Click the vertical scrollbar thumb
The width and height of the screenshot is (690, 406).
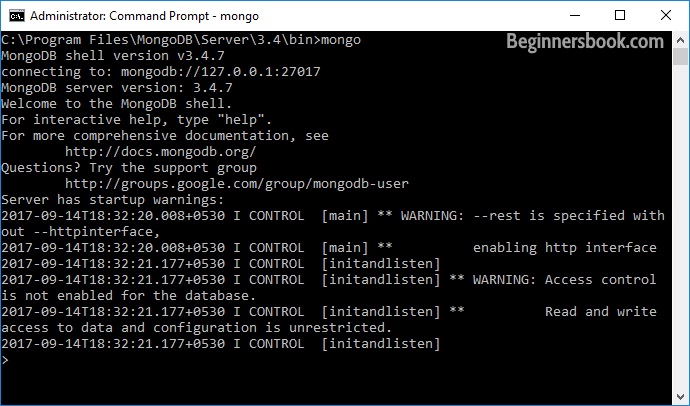(x=680, y=56)
